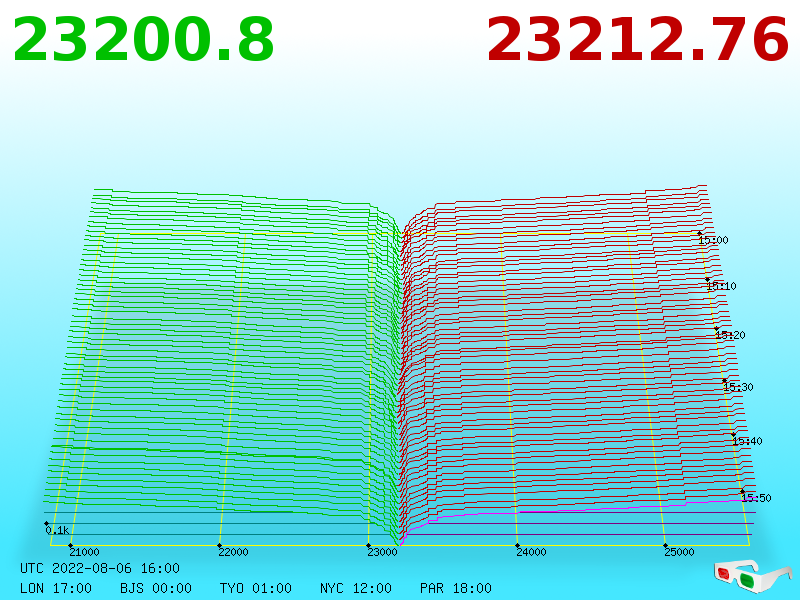Click the 15:20 time axis marker
This screenshot has height=600, width=800.
[730, 335]
